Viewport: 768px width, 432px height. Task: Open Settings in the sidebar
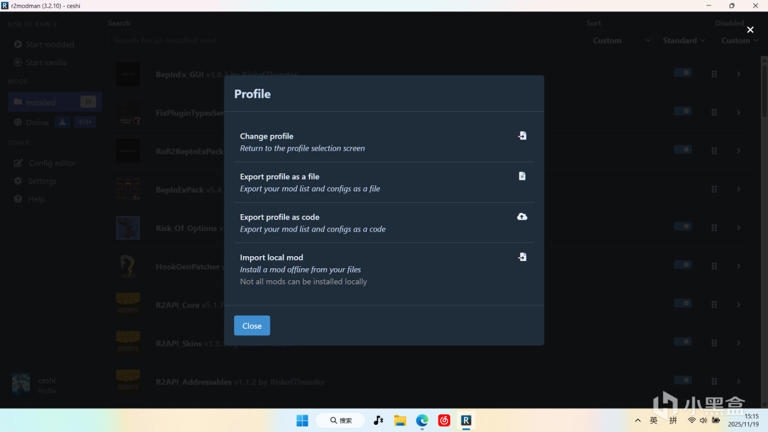(x=35, y=181)
